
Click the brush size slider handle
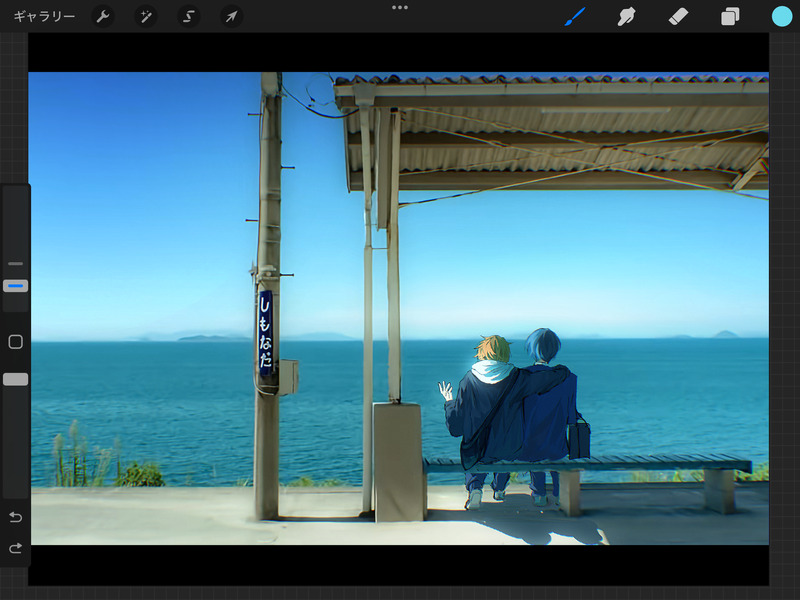point(15,286)
